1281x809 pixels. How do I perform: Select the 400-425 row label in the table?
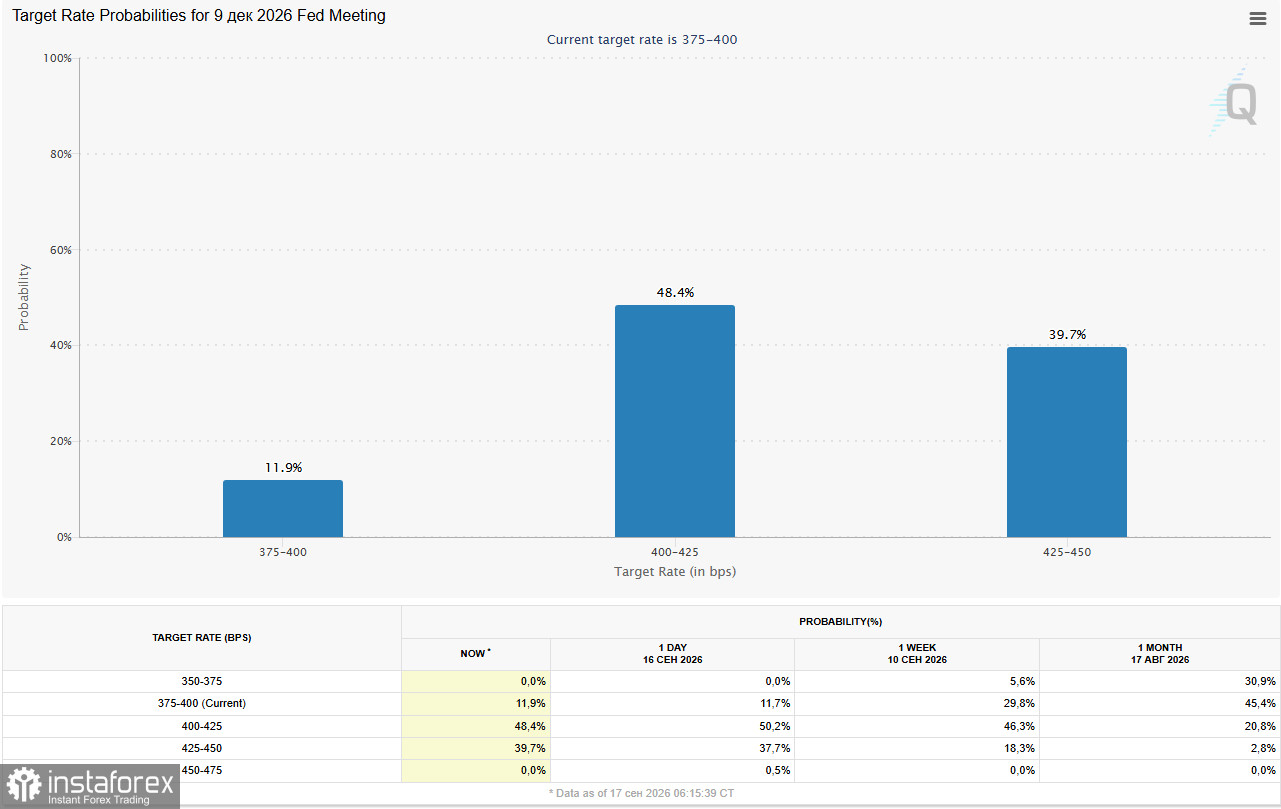(x=202, y=726)
